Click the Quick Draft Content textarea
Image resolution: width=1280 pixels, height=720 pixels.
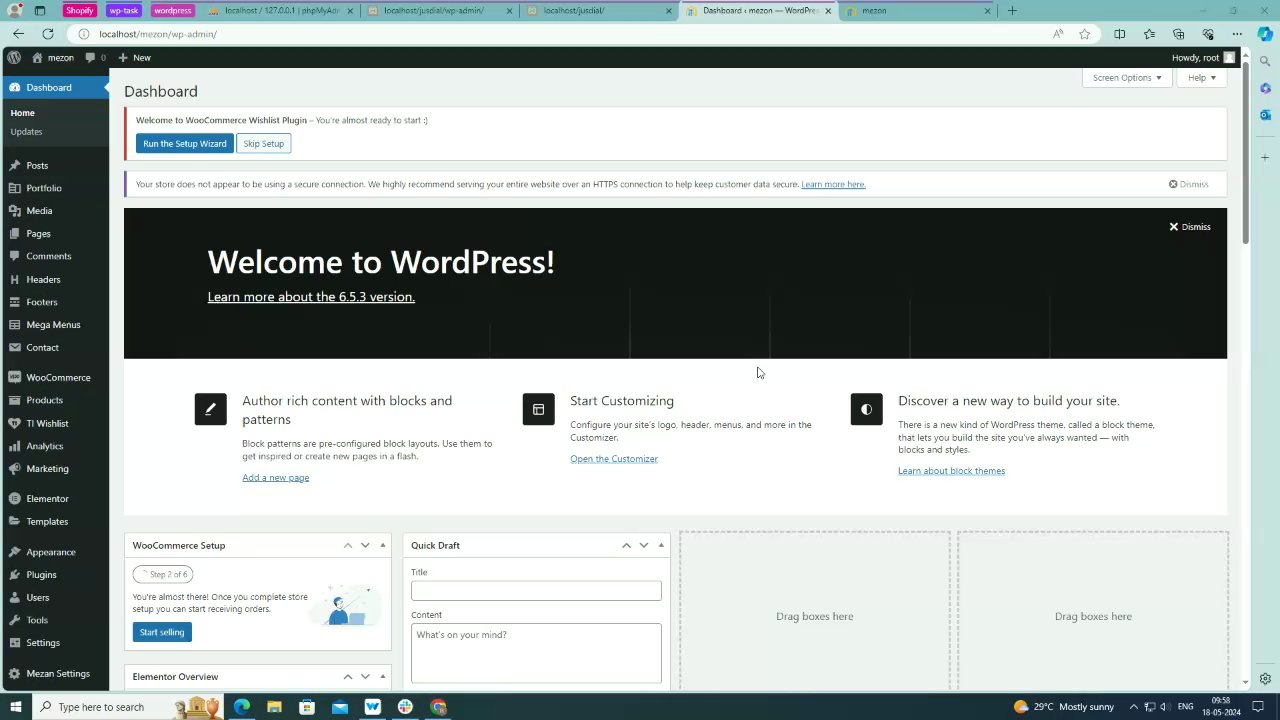click(536, 654)
